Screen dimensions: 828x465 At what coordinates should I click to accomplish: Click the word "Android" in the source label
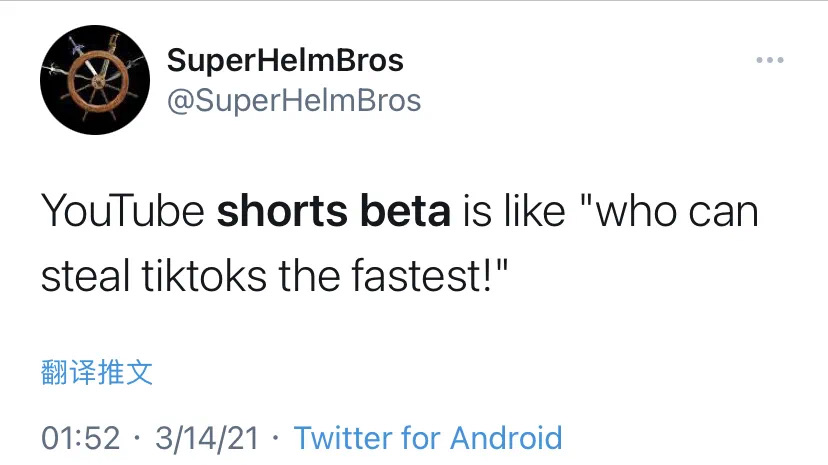coord(506,437)
